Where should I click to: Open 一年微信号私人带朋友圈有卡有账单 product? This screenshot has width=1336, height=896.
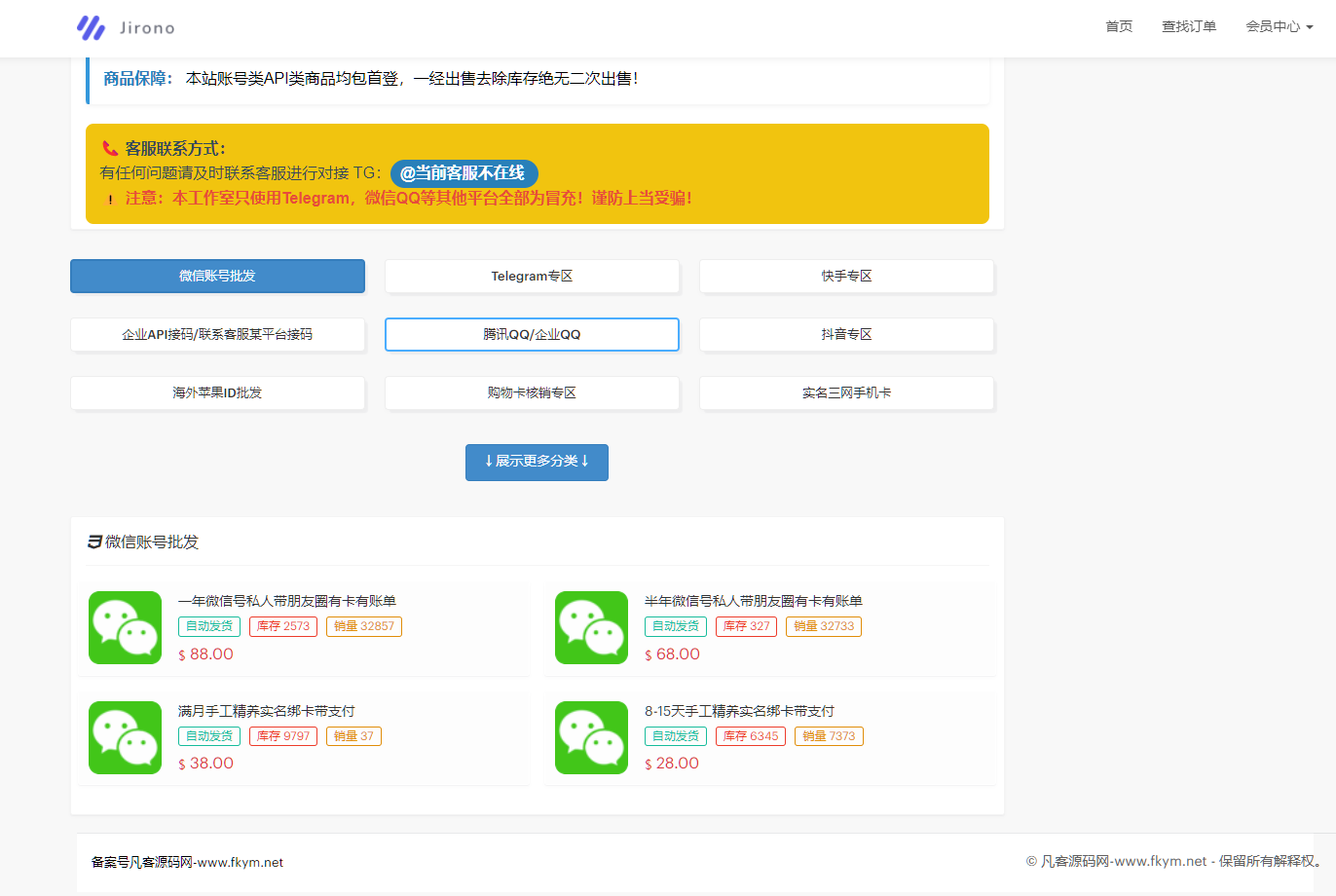pos(287,601)
